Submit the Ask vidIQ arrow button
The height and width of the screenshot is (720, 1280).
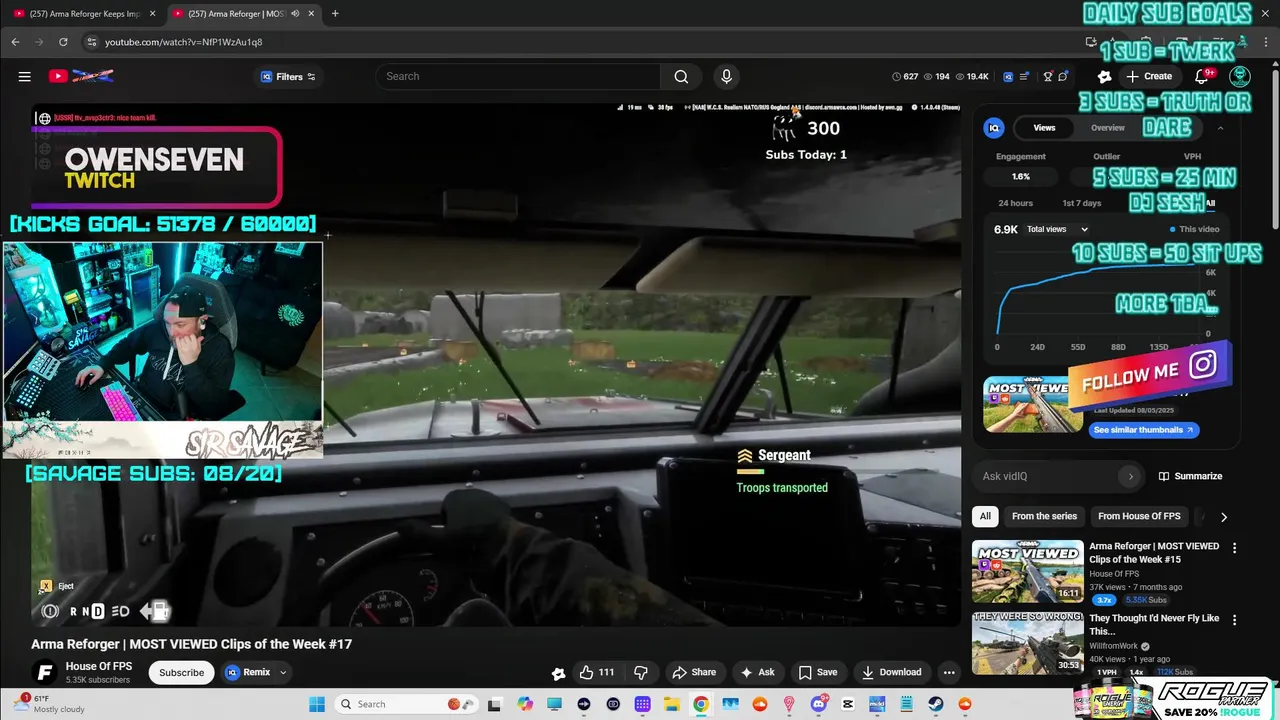point(1131,476)
